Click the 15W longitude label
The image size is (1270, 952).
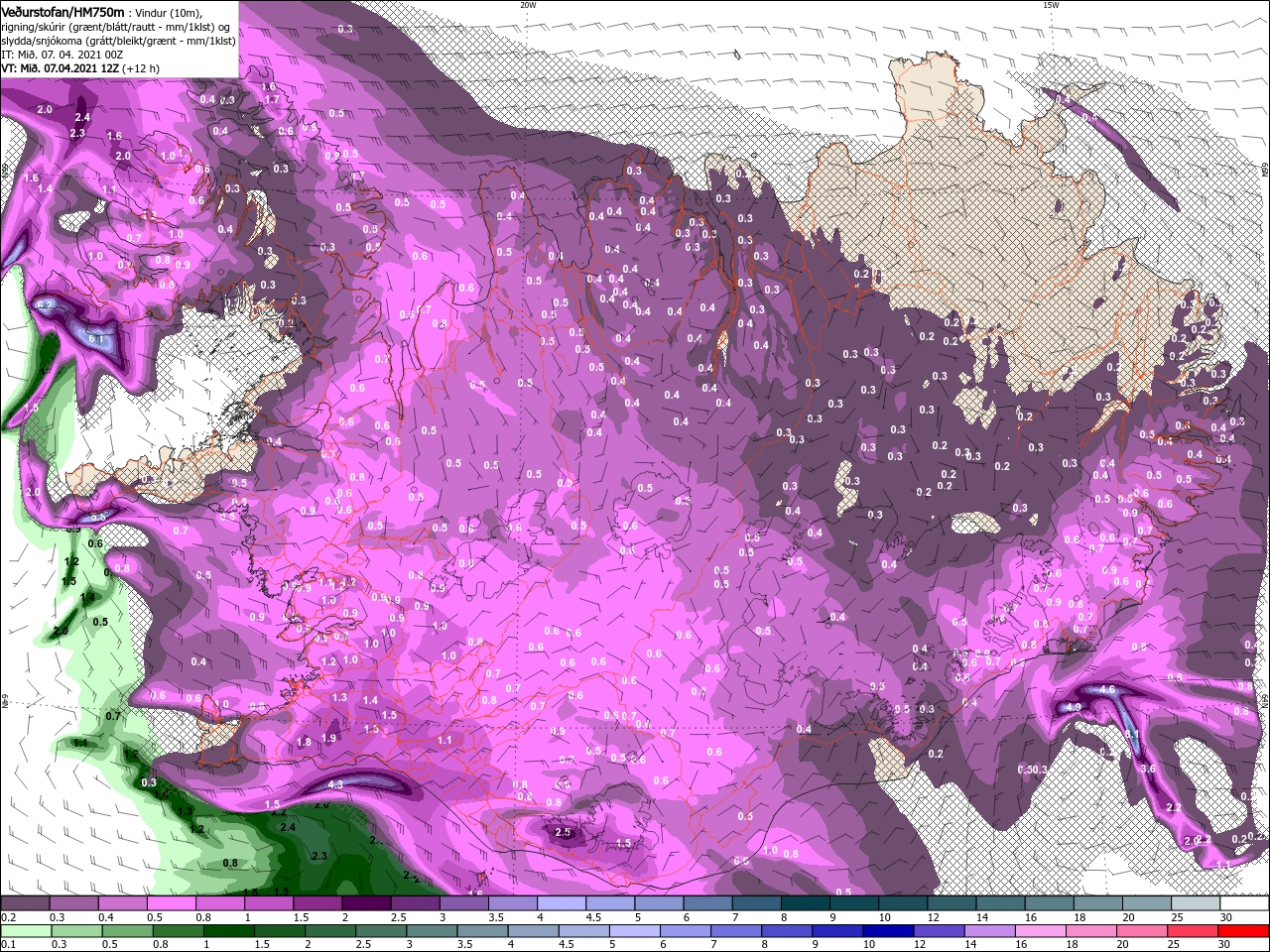1050,5
